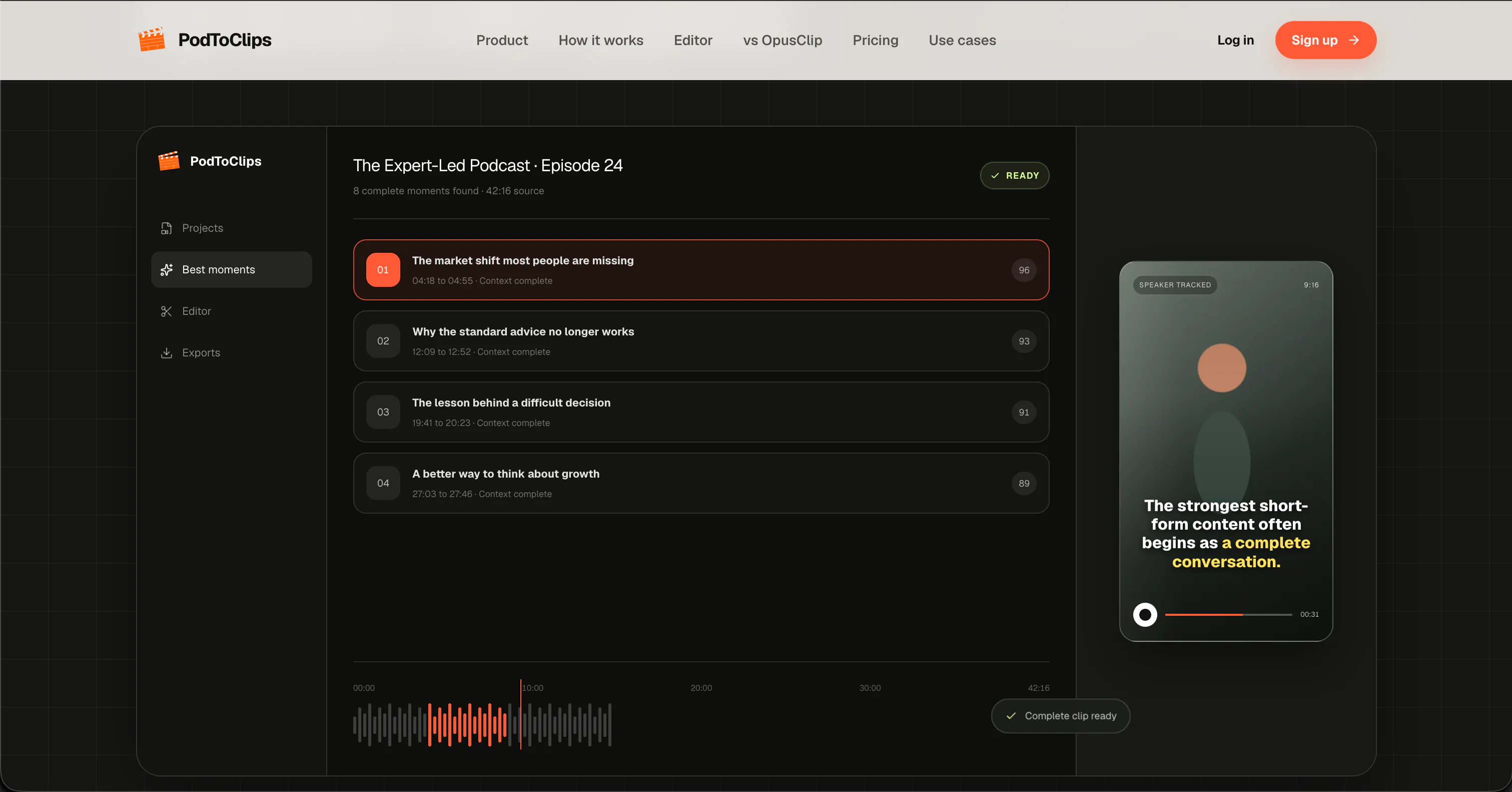Click the Best moments sparkle icon
Viewport: 1512px width, 792px height.
click(166, 269)
